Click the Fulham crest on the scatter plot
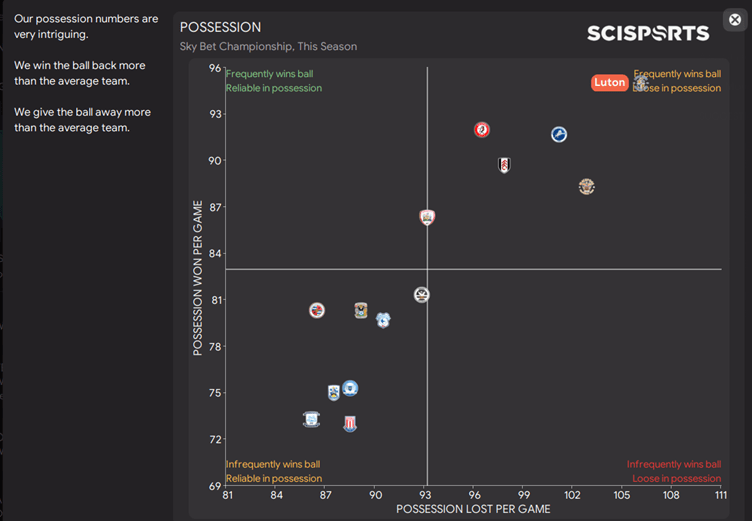 [x=504, y=165]
